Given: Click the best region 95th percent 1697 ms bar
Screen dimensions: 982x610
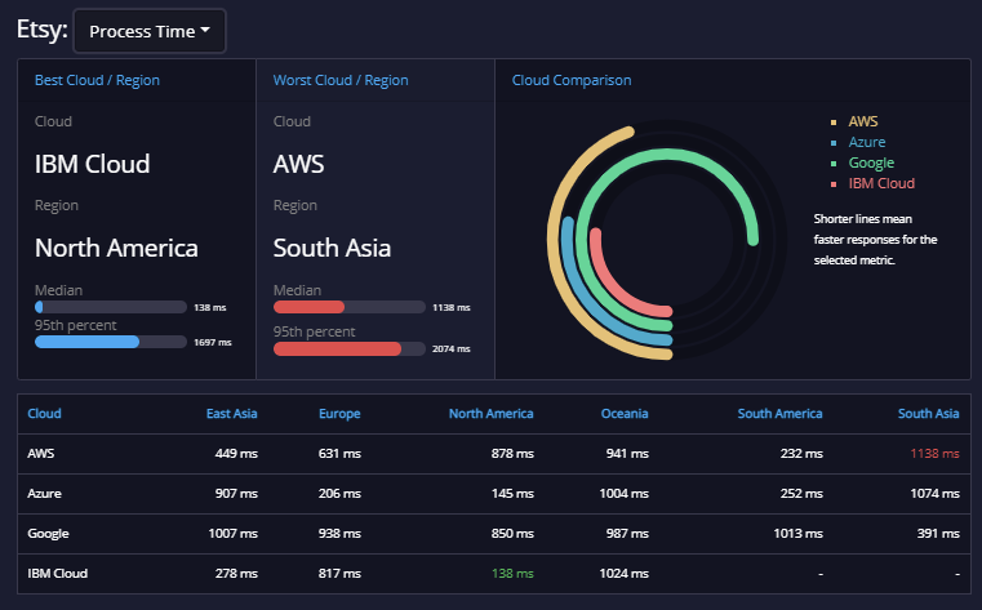Looking at the screenshot, I should [111, 342].
